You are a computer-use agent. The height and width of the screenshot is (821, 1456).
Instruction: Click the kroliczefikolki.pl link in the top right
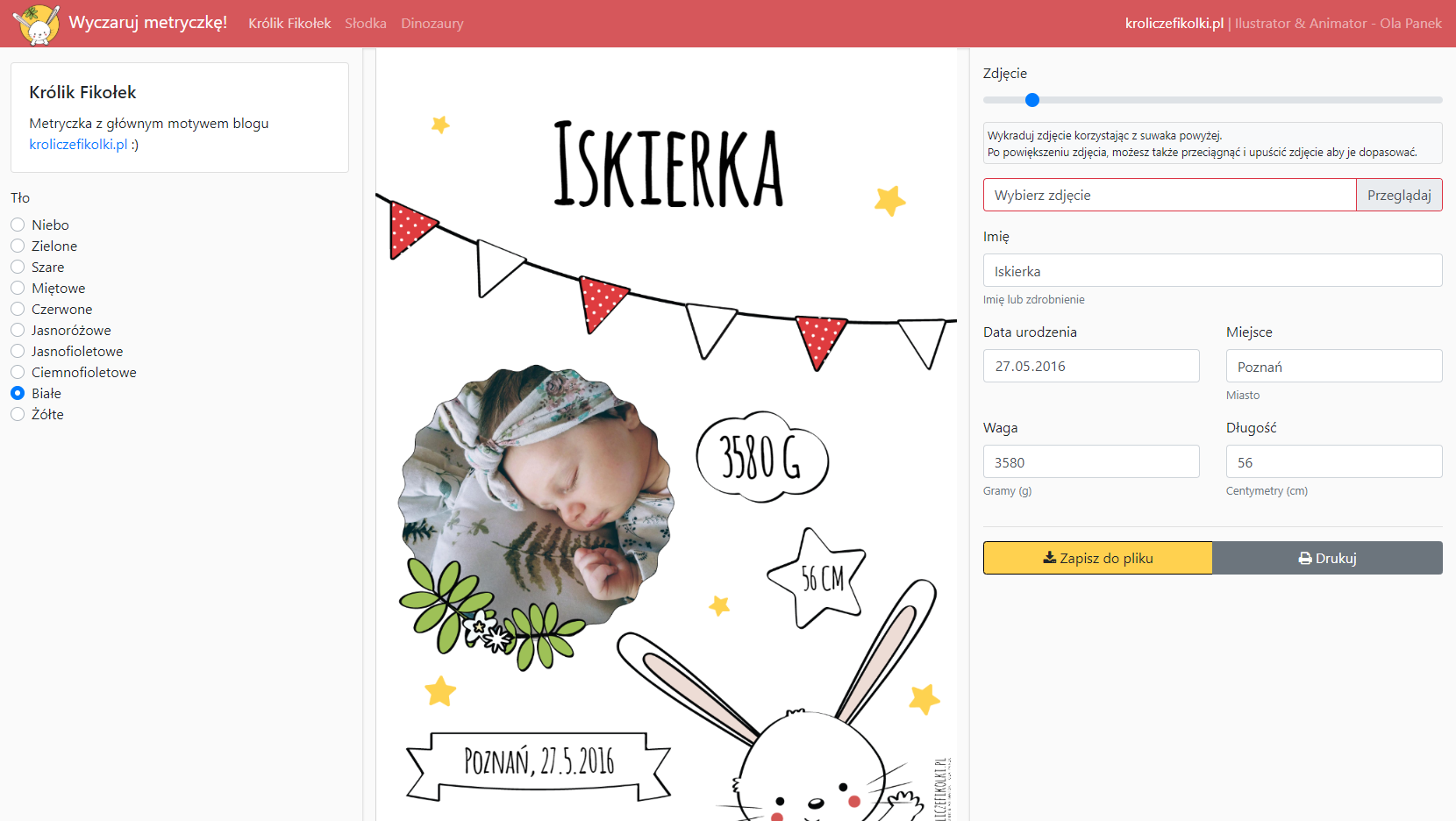pyautogui.click(x=1174, y=24)
